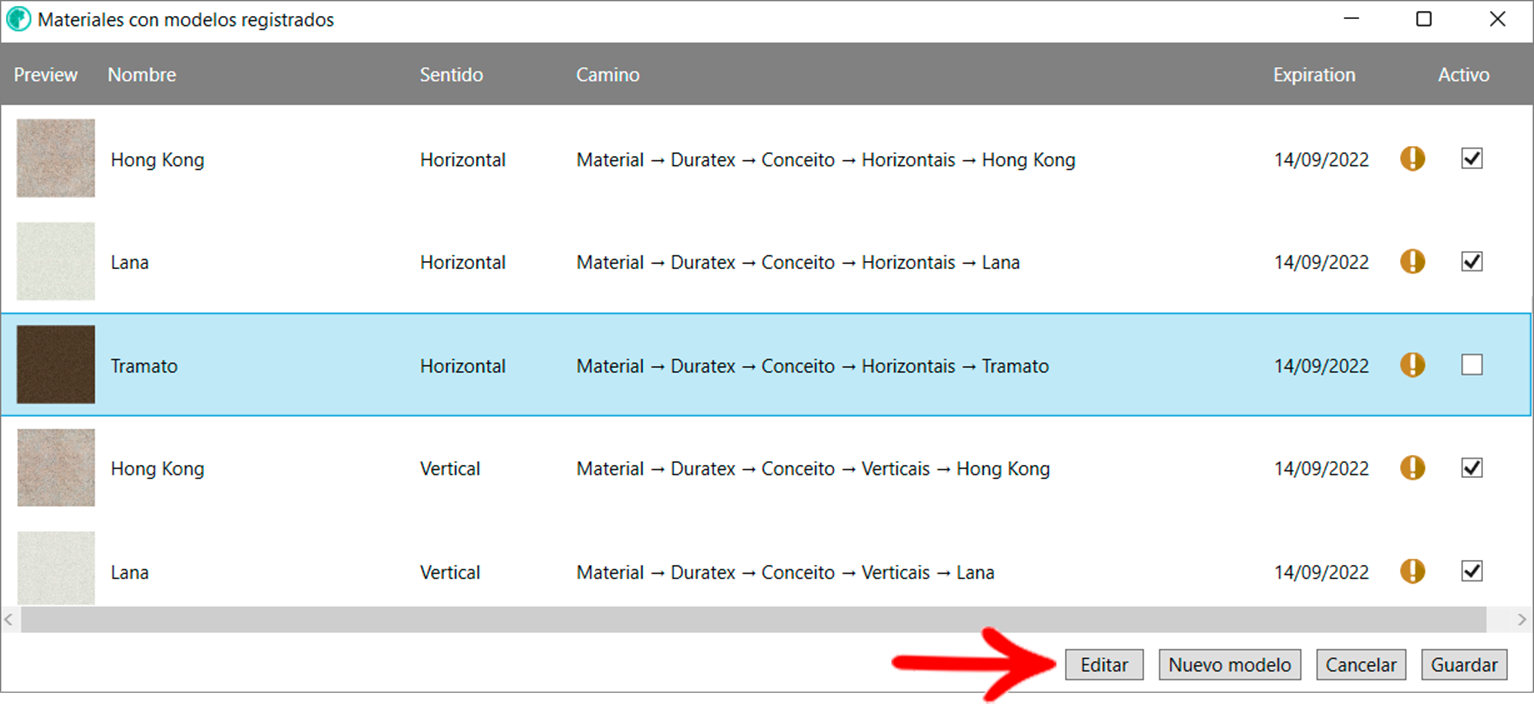This screenshot has height=704, width=1534.
Task: Click the warning icon on Hong Kong Horizontal row
Action: [x=1412, y=158]
